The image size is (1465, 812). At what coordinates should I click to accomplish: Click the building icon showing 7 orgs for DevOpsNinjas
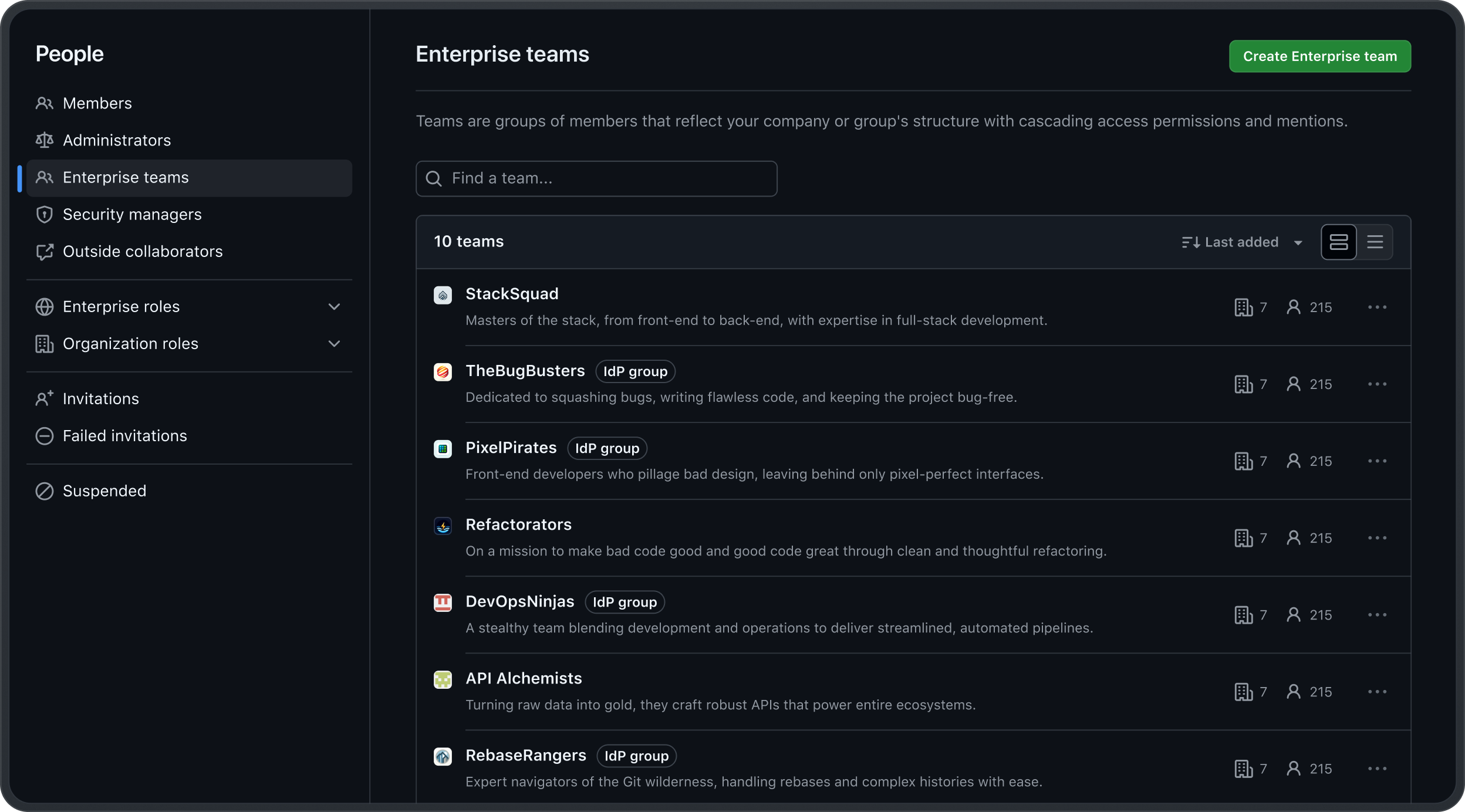click(1244, 615)
